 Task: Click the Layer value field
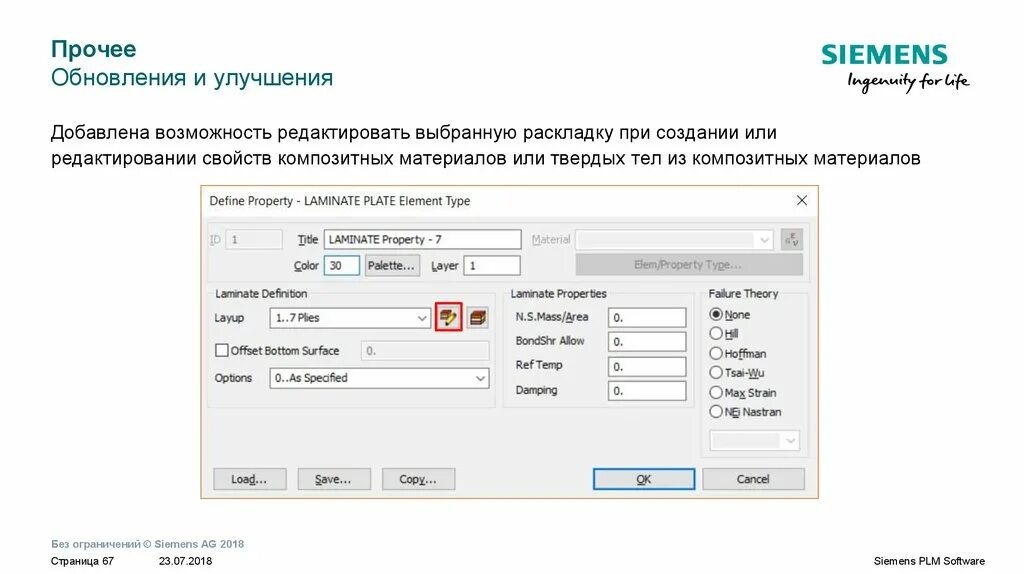492,266
